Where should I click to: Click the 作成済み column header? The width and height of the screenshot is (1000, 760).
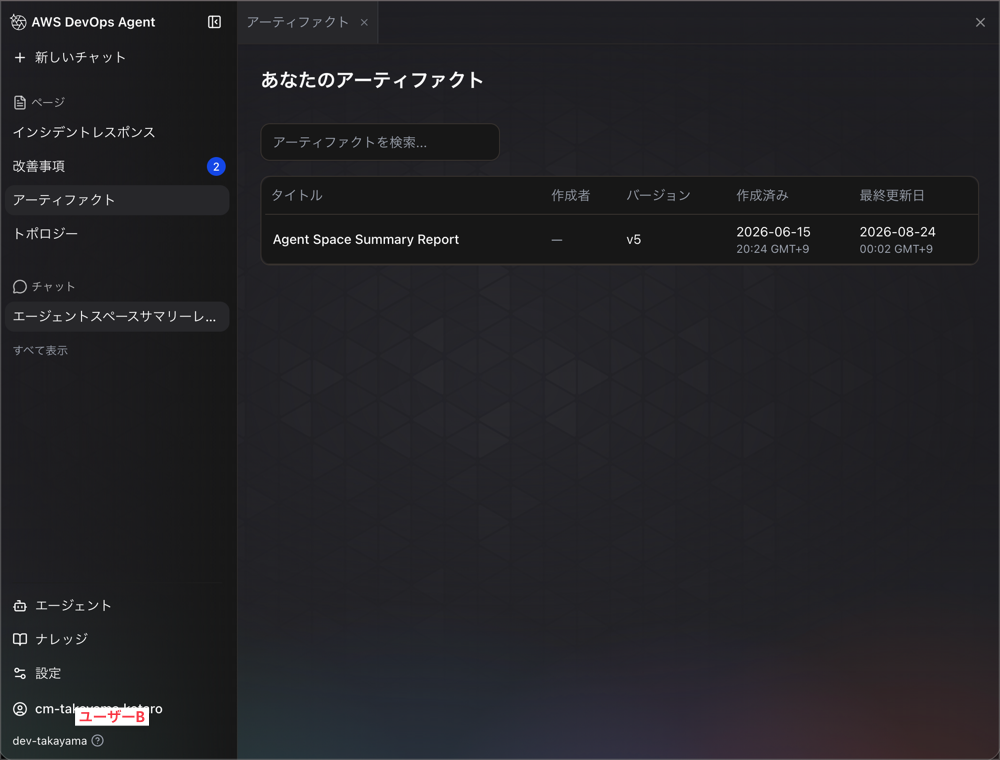point(762,195)
